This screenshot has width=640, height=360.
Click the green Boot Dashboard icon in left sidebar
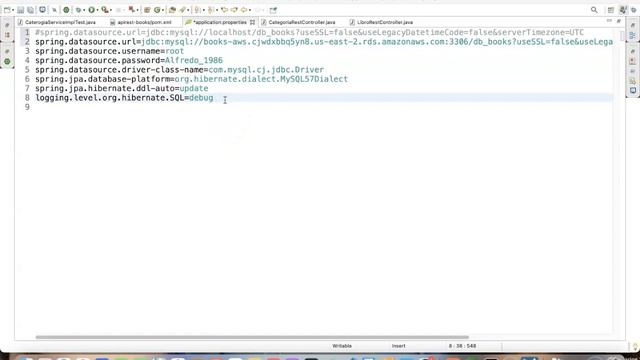7,62
